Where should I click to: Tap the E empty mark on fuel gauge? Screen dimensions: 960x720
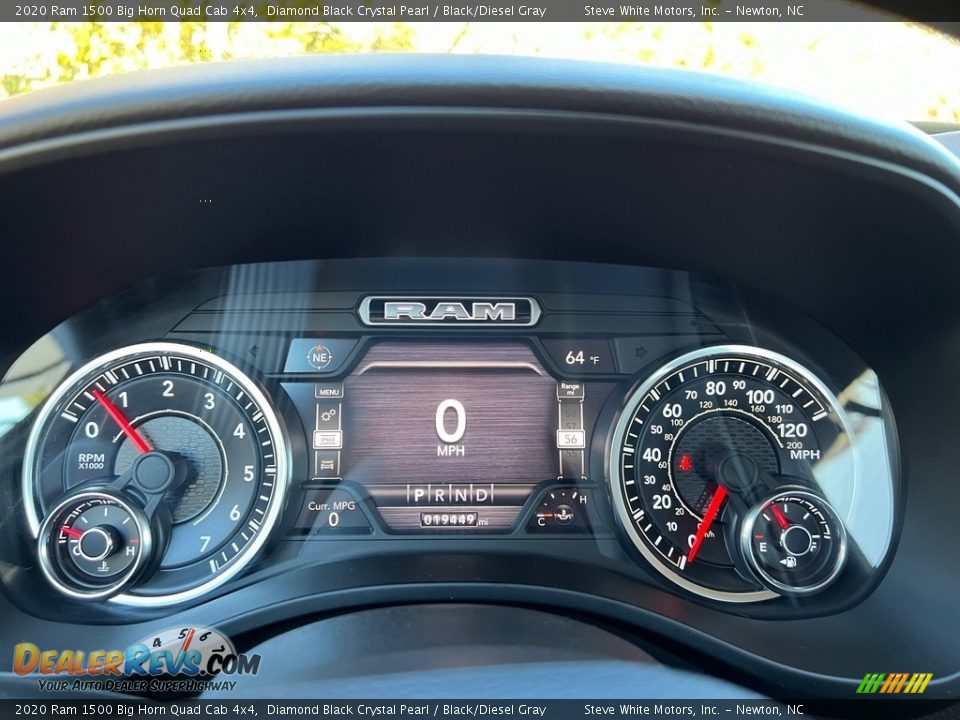tap(763, 547)
